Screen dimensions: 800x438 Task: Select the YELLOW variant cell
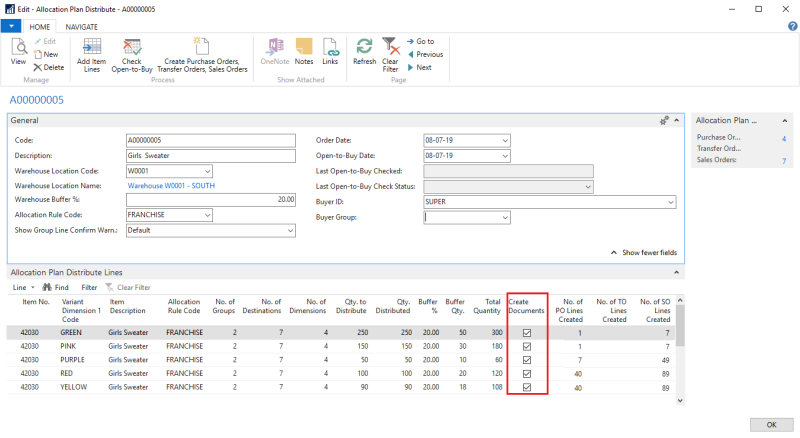73,387
